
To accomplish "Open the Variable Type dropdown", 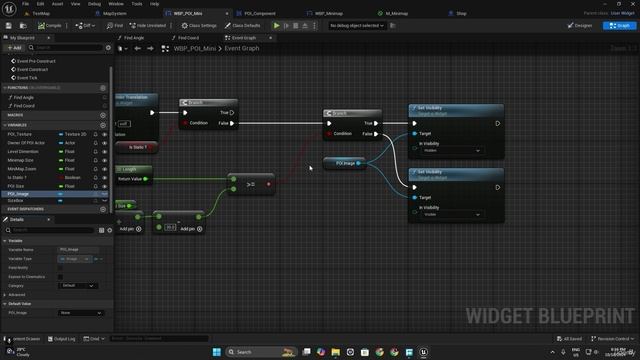I will point(75,259).
